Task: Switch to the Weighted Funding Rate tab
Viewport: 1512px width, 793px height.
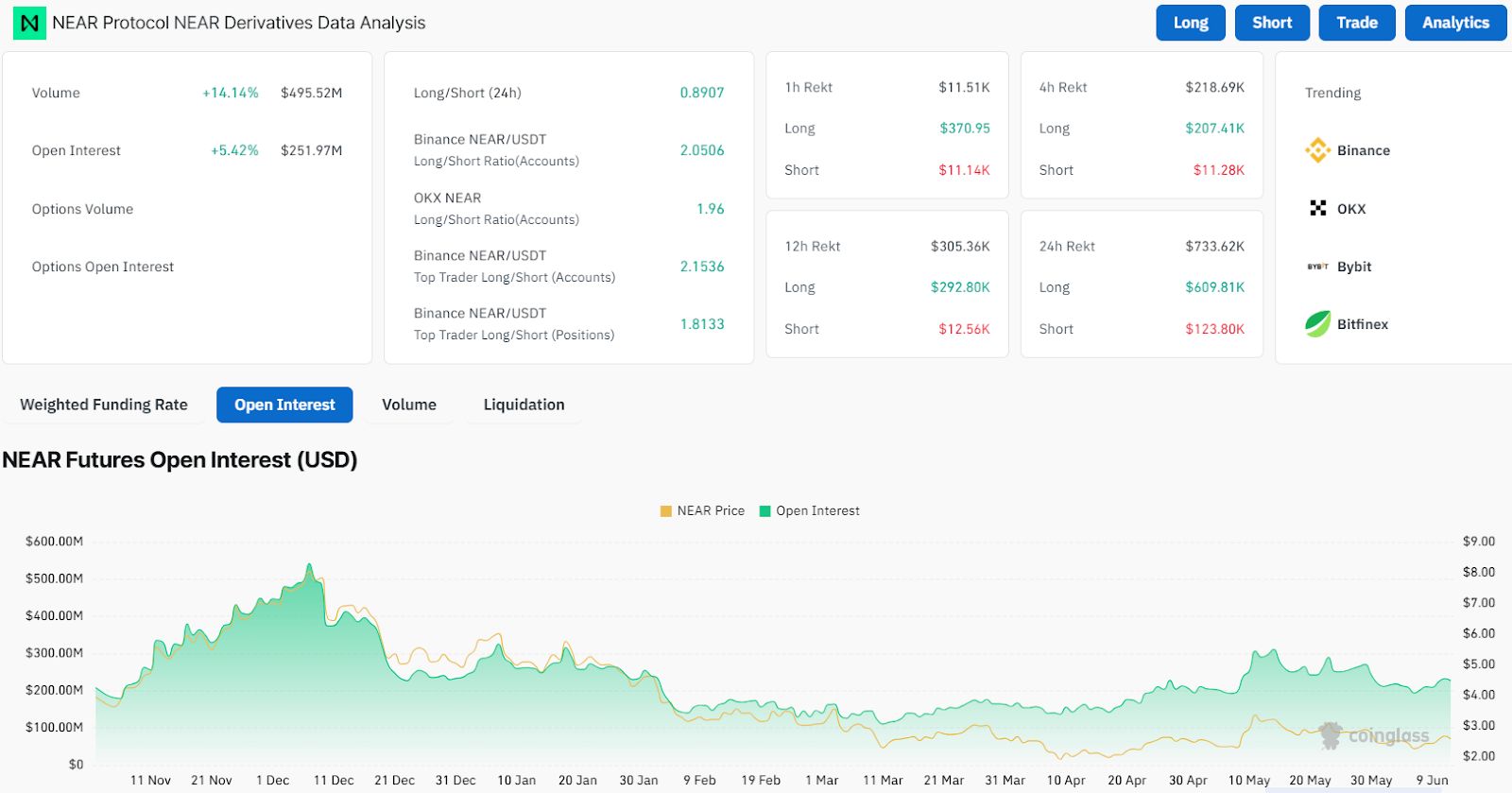Action: [104, 405]
